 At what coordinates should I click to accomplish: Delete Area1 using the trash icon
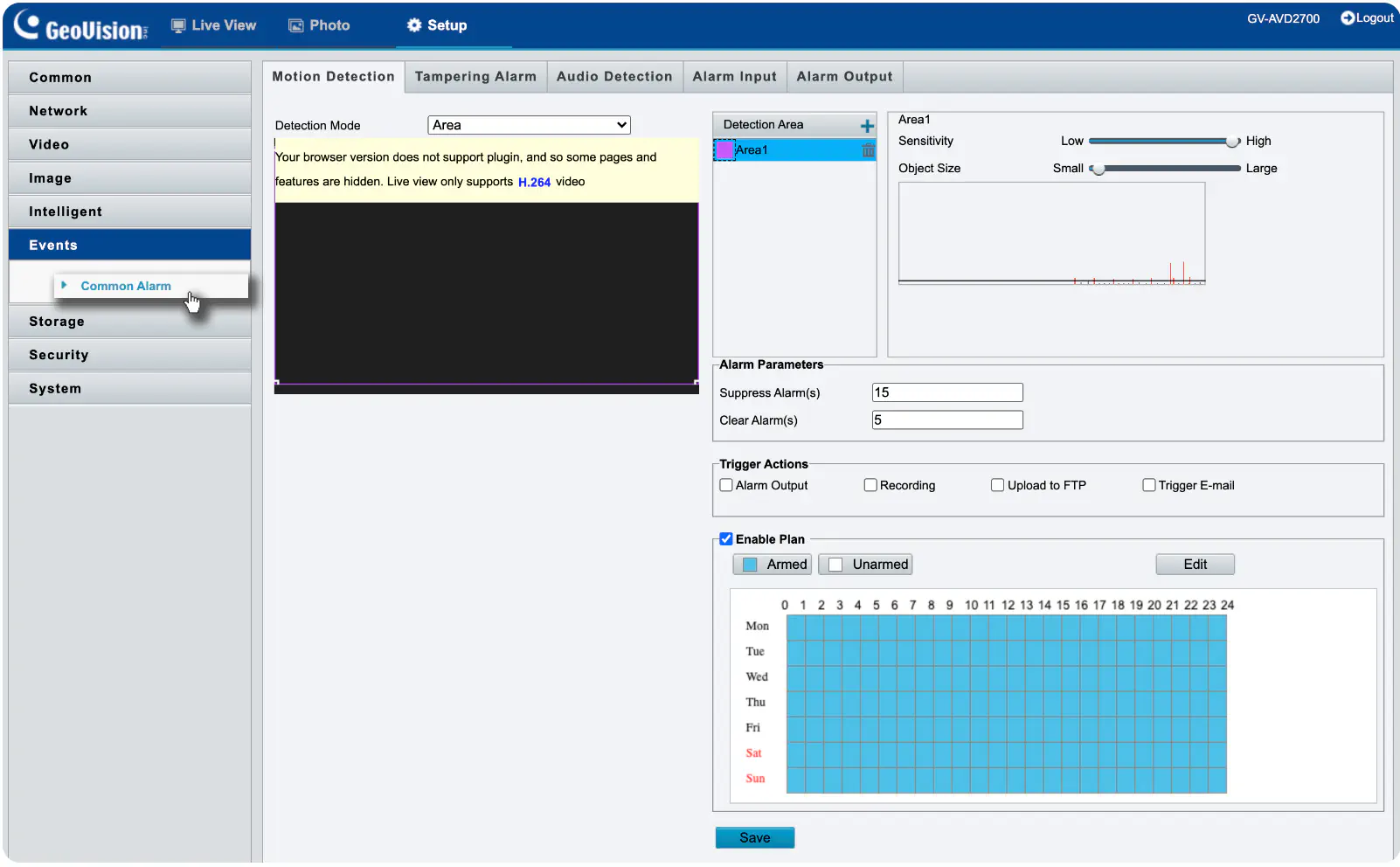[x=868, y=150]
